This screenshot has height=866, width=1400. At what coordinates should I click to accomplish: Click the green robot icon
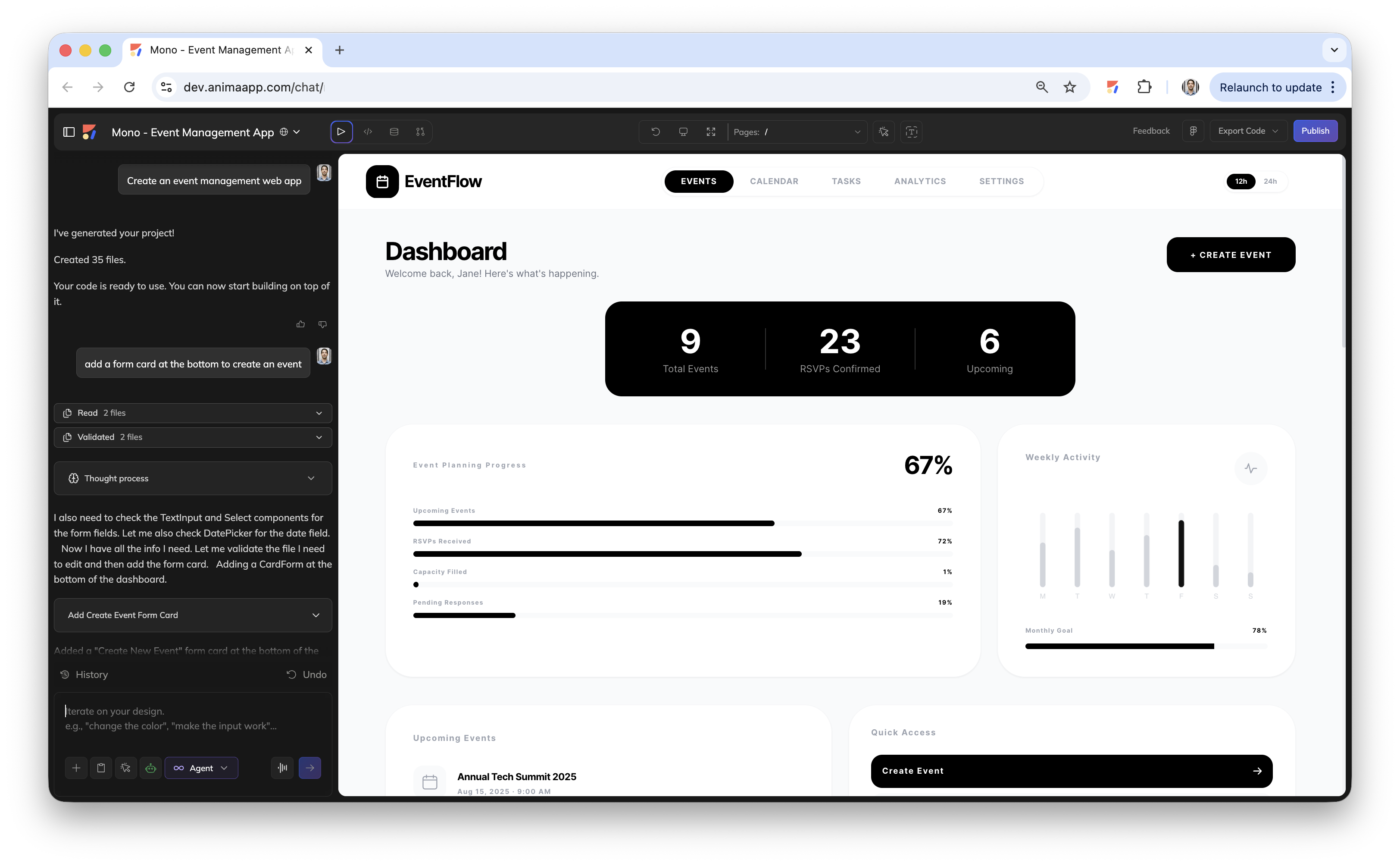point(150,768)
